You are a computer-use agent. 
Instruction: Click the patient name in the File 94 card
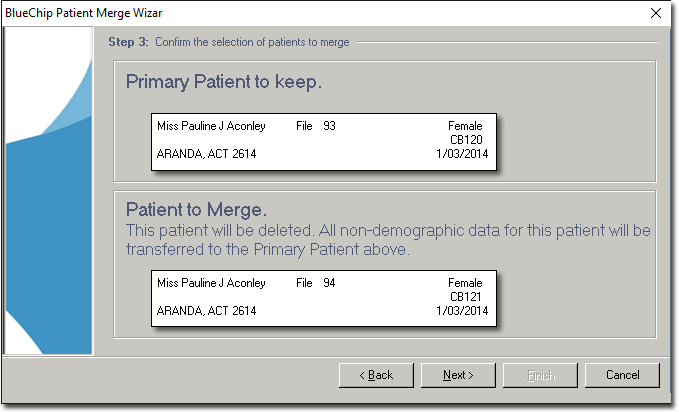point(211,283)
